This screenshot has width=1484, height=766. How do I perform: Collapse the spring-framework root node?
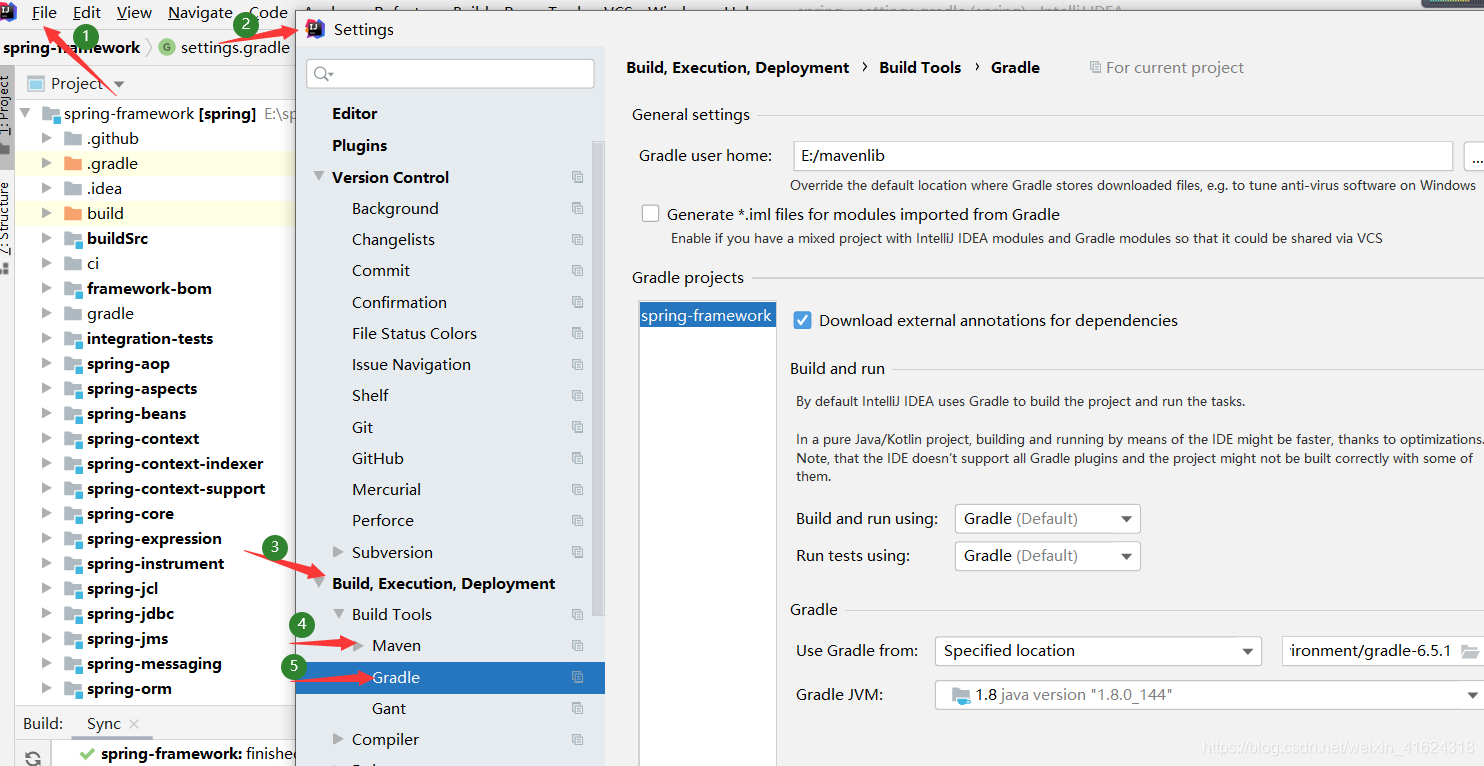coord(26,114)
